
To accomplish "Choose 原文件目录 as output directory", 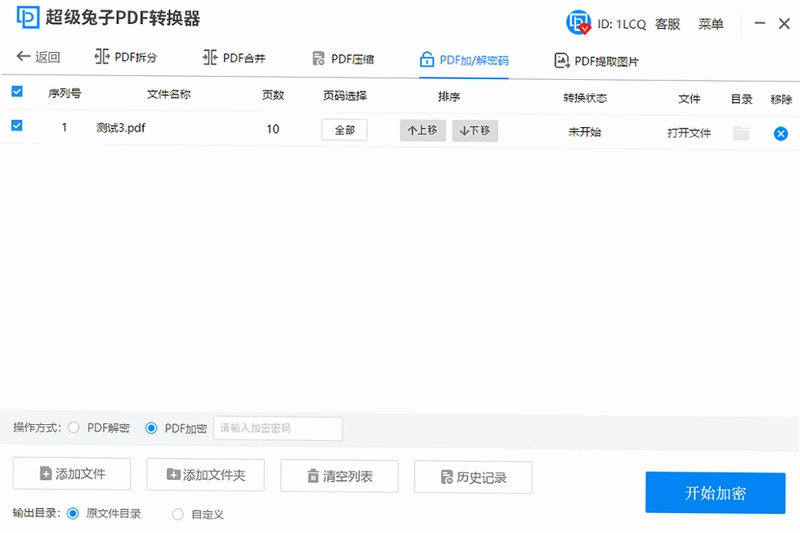I will point(73,513).
